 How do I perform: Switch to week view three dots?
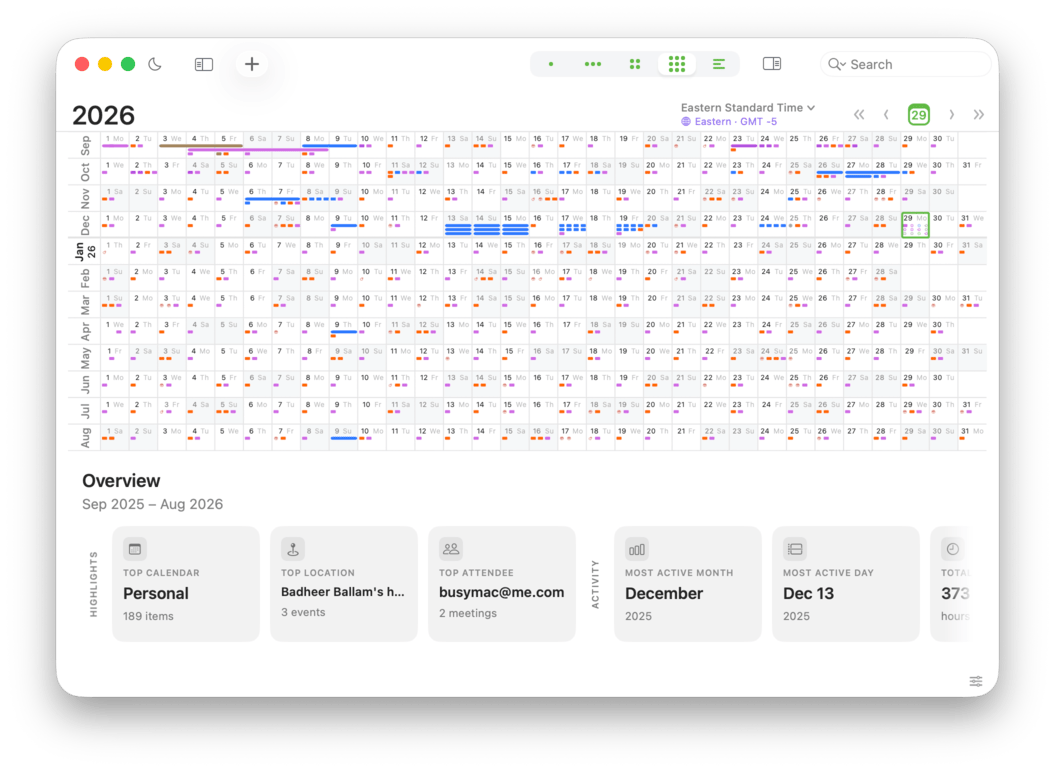click(x=593, y=64)
